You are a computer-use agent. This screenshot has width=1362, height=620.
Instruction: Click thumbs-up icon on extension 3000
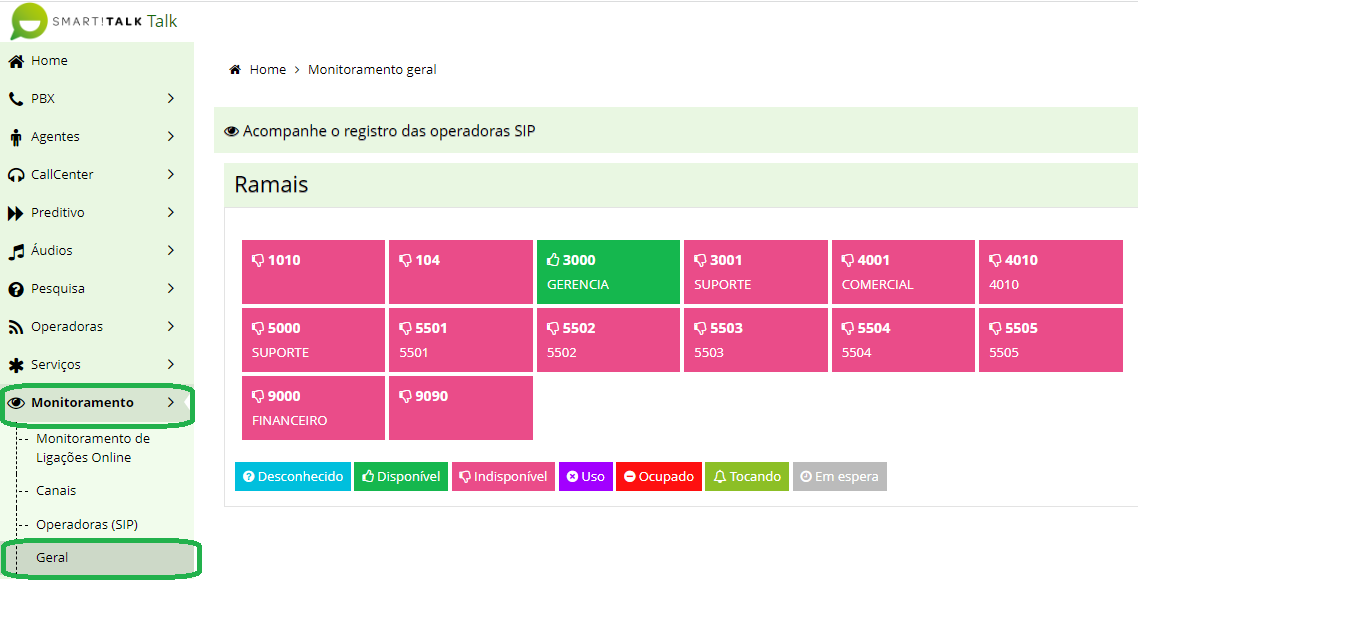[x=553, y=260]
